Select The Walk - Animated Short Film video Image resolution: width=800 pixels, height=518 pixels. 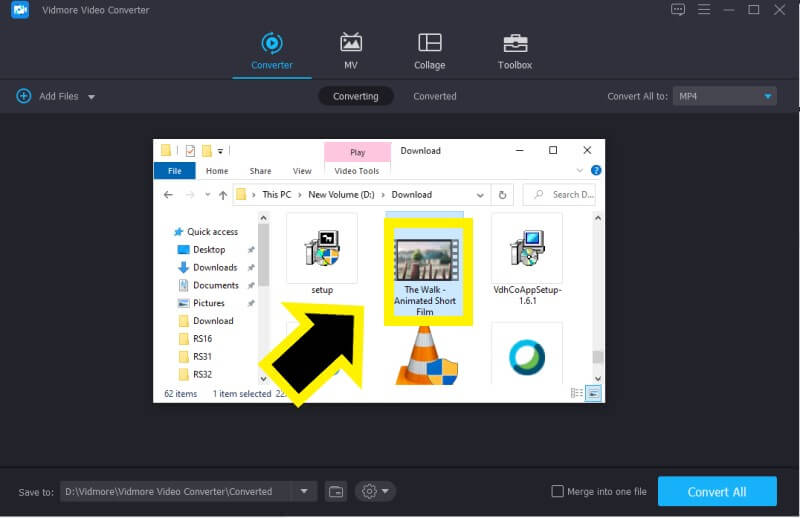[x=426, y=270]
